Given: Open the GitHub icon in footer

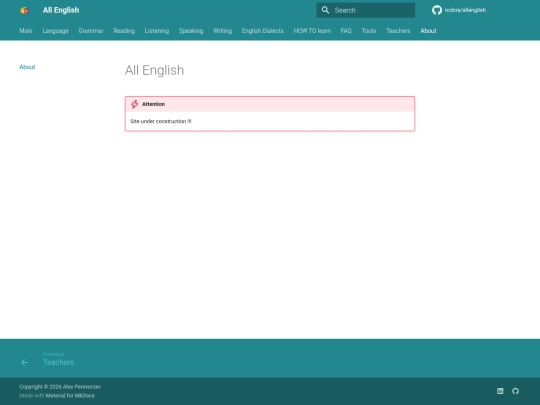Looking at the screenshot, I should pos(515,391).
